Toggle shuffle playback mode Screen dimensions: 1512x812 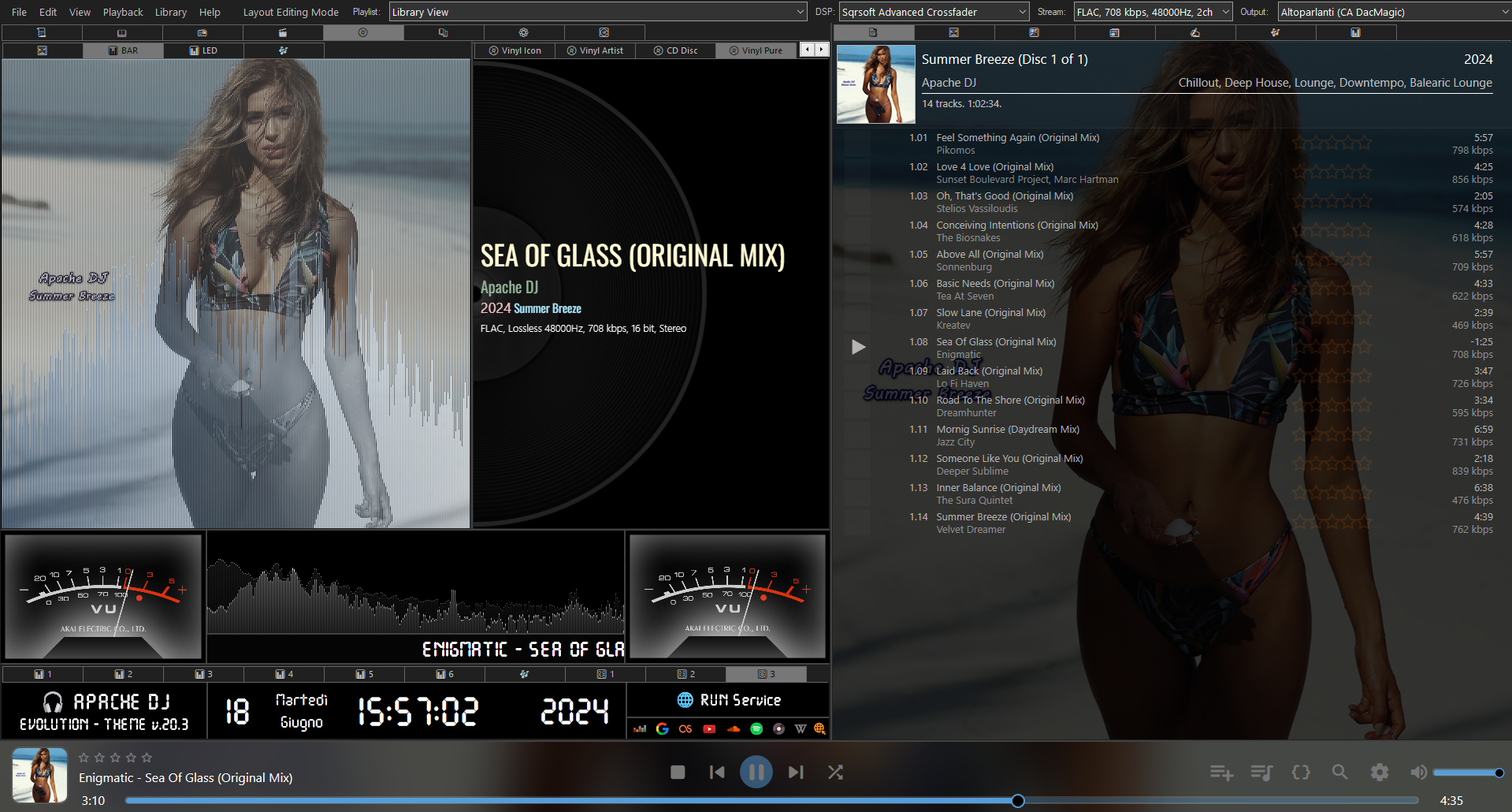(836, 773)
